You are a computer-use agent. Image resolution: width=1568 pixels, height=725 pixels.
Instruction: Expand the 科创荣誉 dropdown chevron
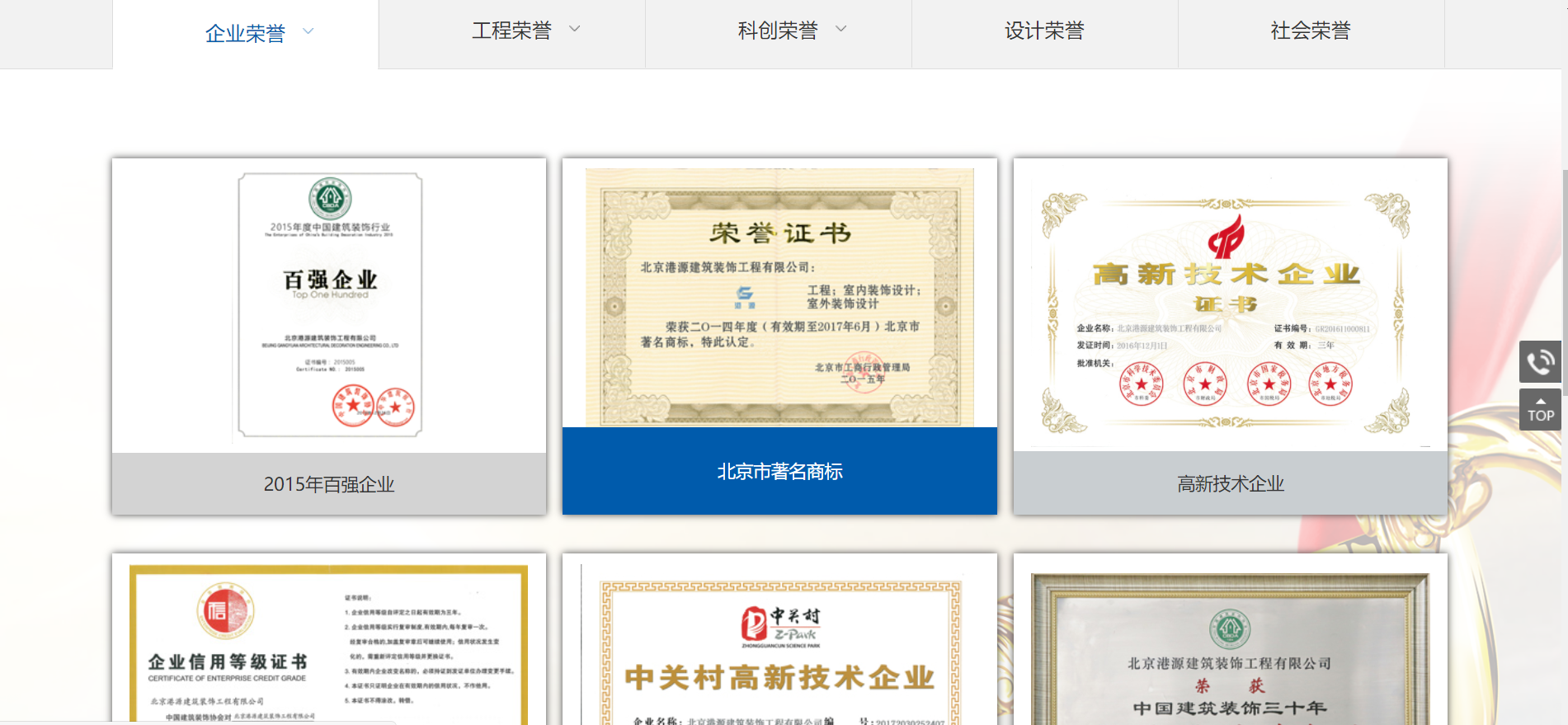coord(841,29)
